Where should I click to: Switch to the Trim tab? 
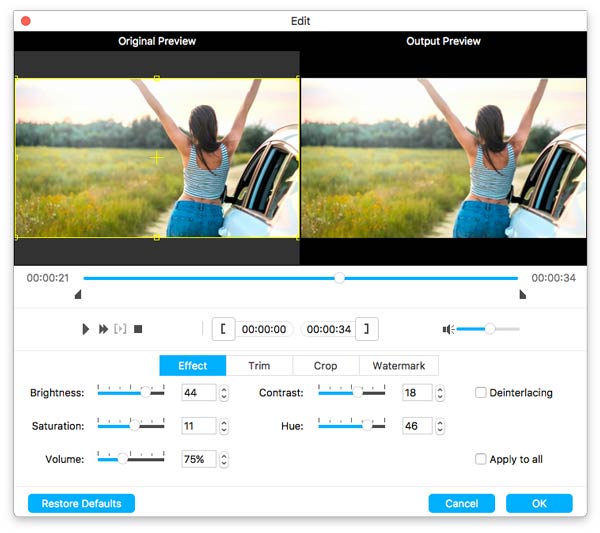coord(259,366)
